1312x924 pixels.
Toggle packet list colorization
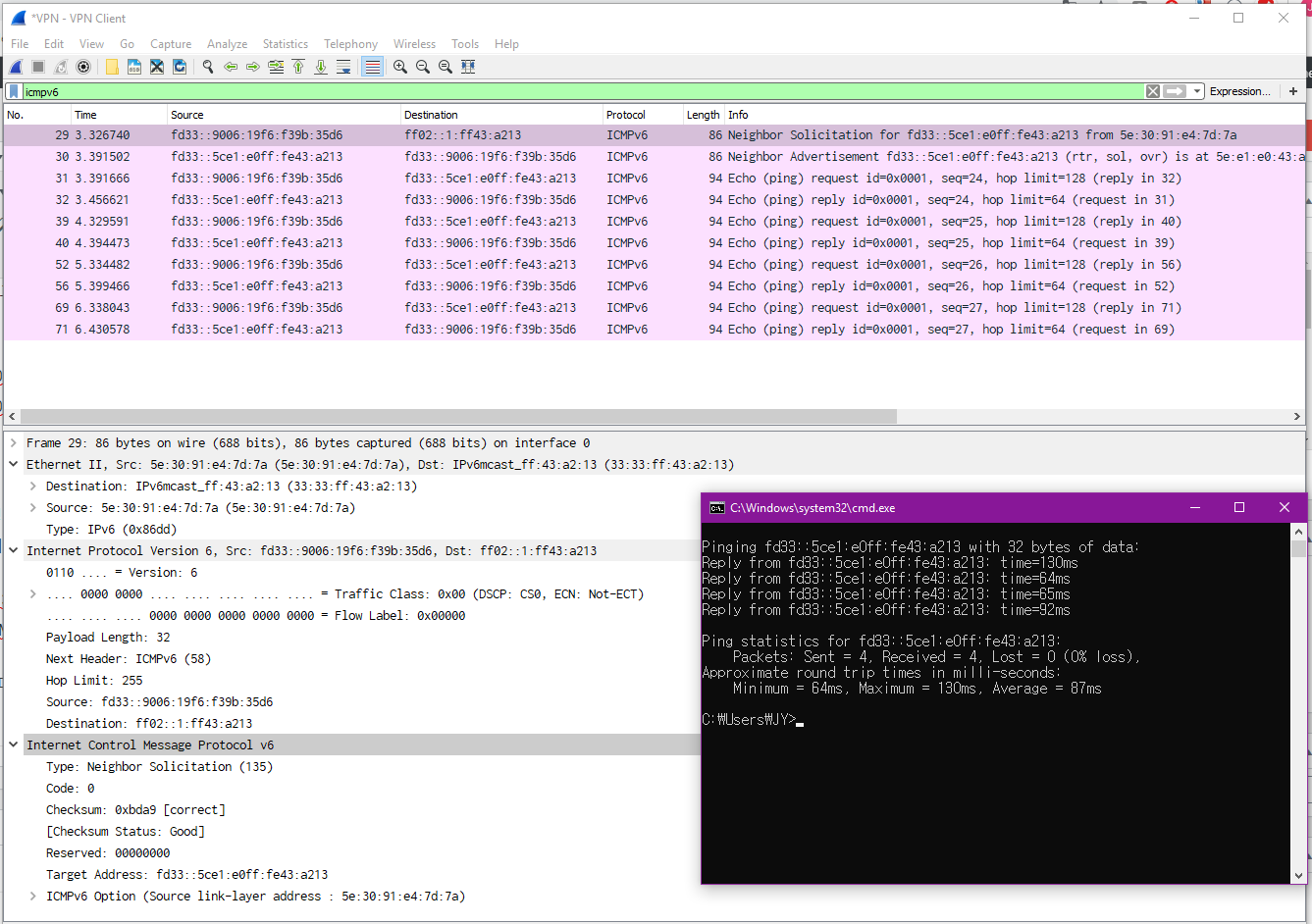click(372, 67)
